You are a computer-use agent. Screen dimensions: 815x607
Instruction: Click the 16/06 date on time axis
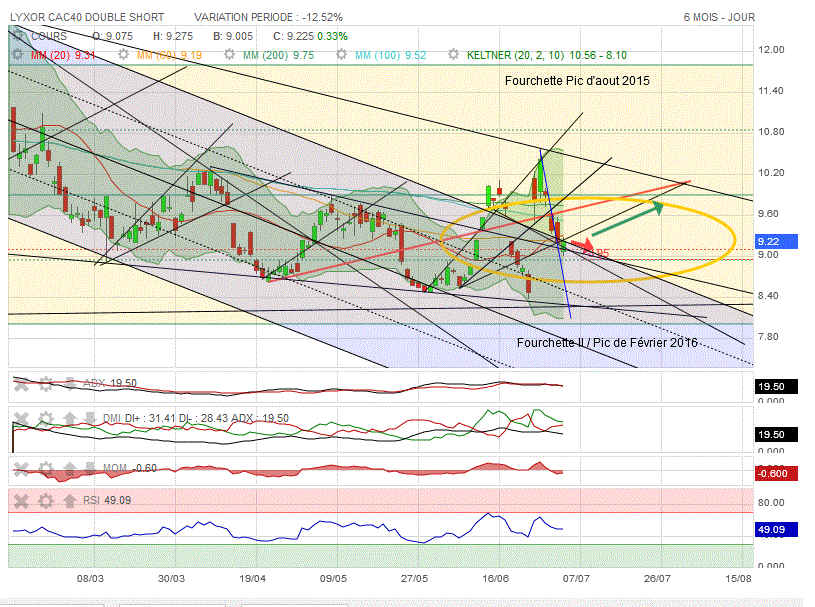(495, 578)
